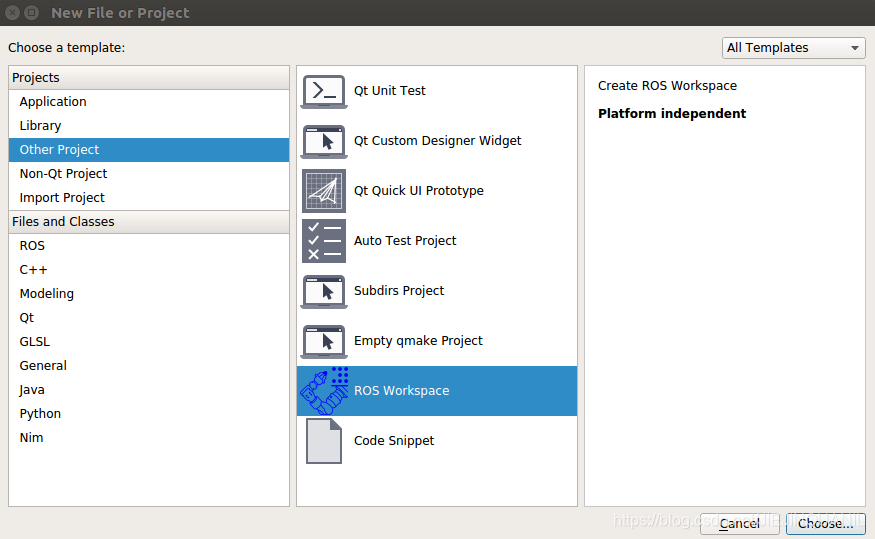Click the Create ROS Workspace description text

coord(667,85)
